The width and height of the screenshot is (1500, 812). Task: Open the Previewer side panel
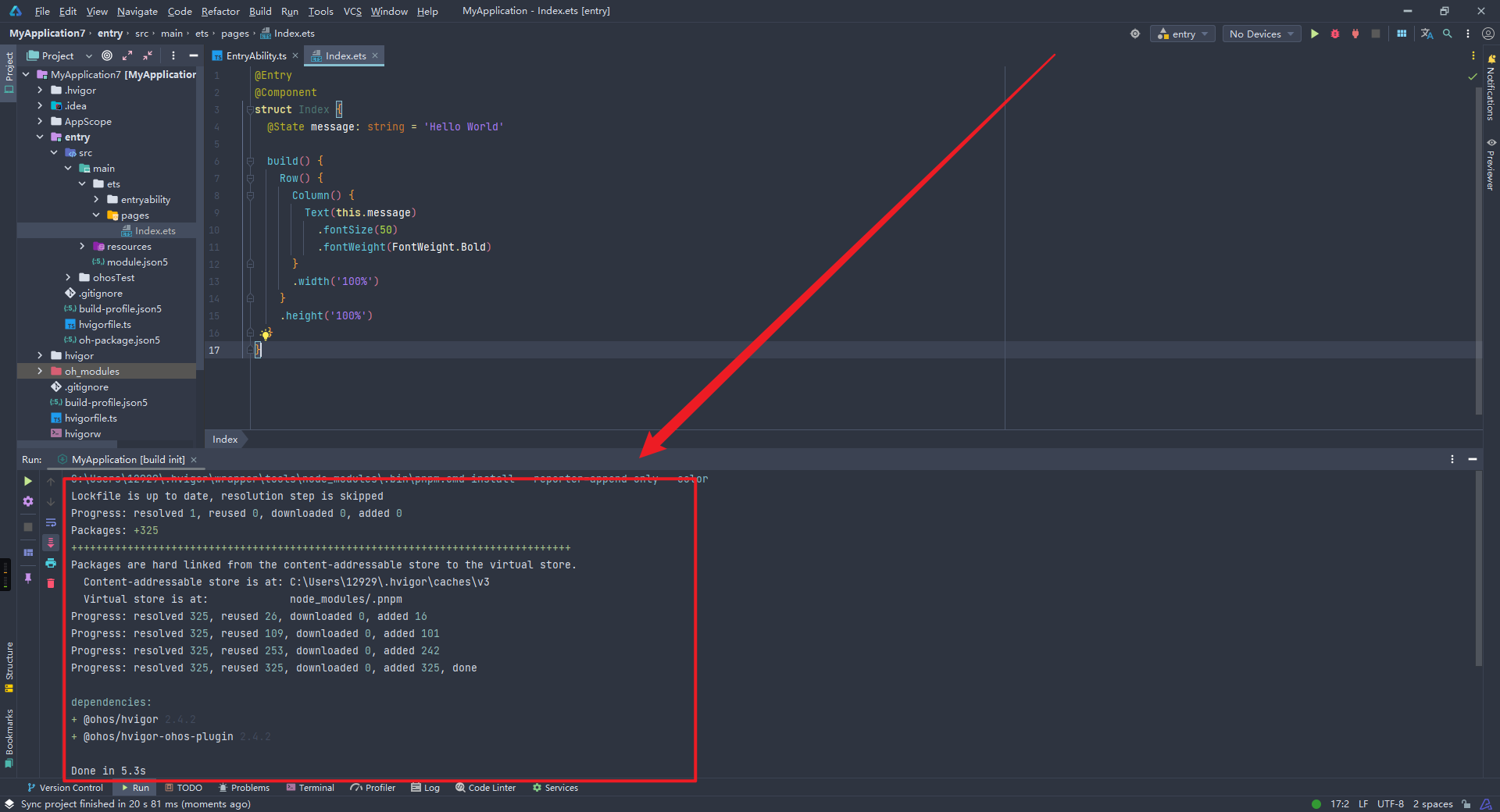click(1491, 165)
